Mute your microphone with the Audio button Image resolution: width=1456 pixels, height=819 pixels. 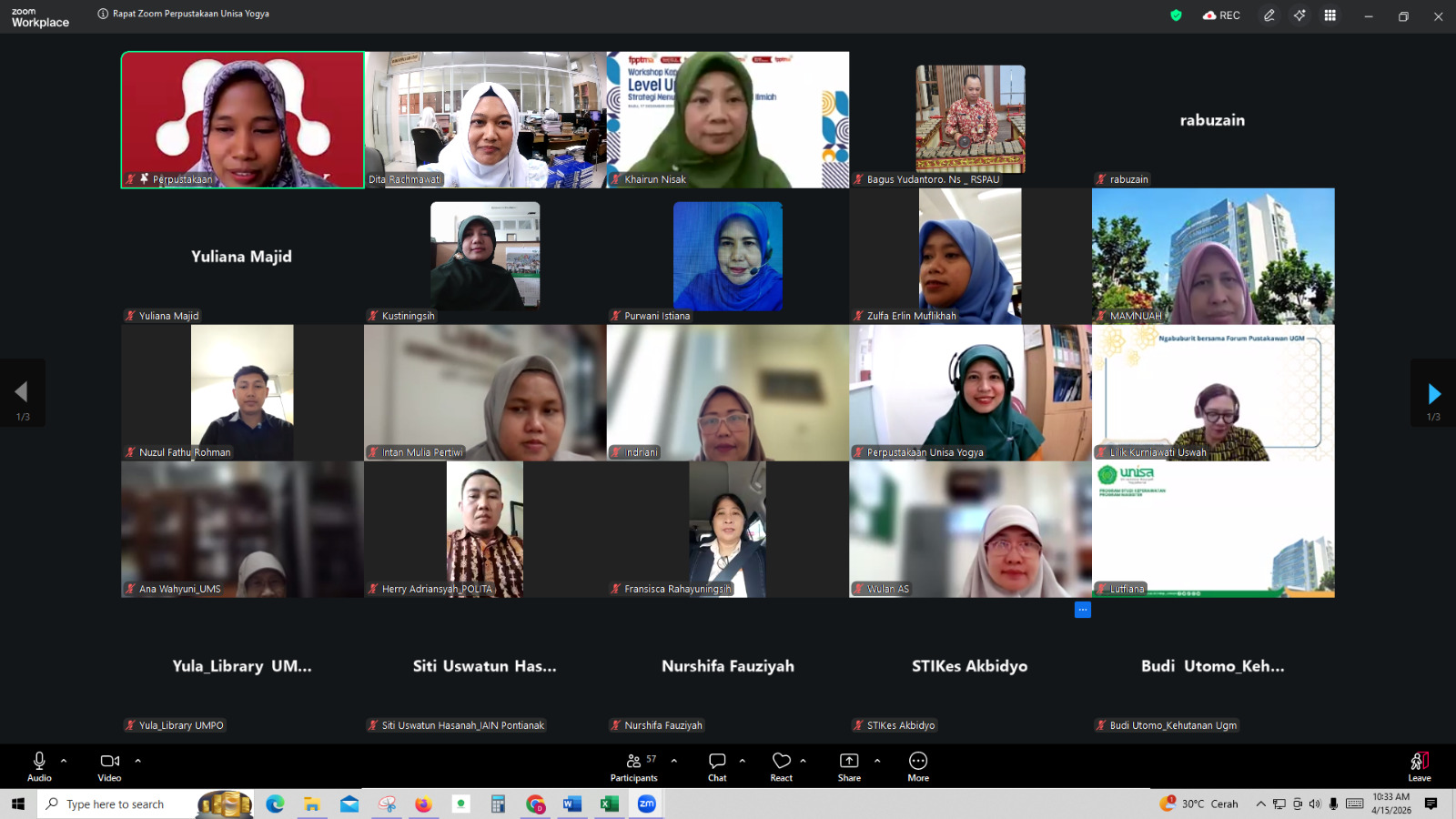click(38, 765)
